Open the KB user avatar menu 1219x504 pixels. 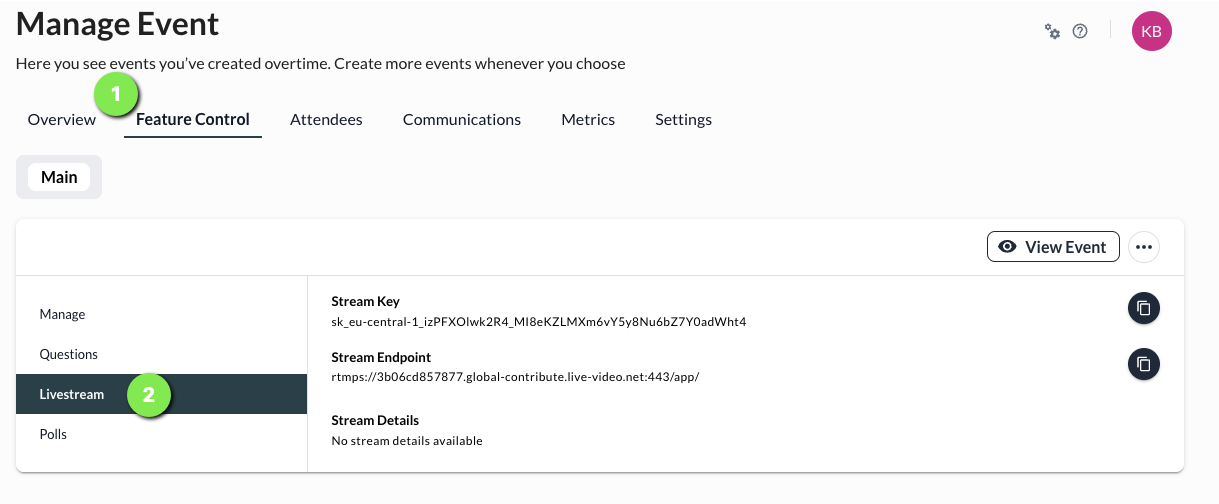[x=1151, y=32]
